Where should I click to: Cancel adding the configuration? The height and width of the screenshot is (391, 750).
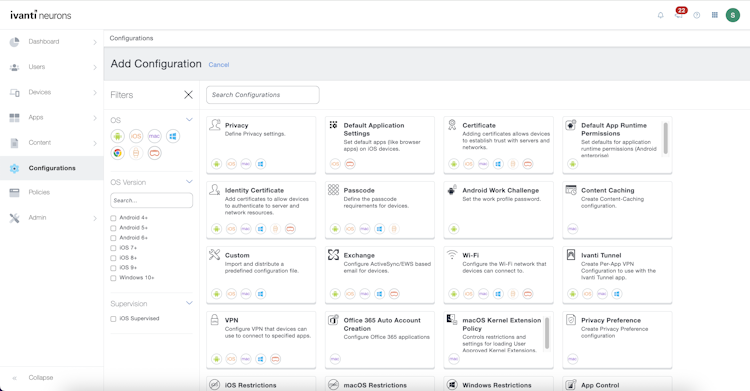tap(219, 65)
